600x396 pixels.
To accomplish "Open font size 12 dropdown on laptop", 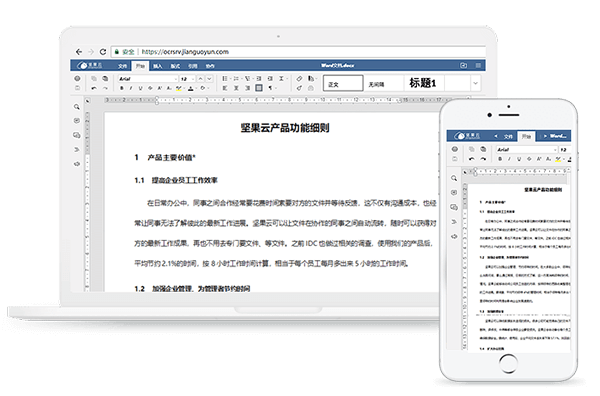I will point(188,79).
